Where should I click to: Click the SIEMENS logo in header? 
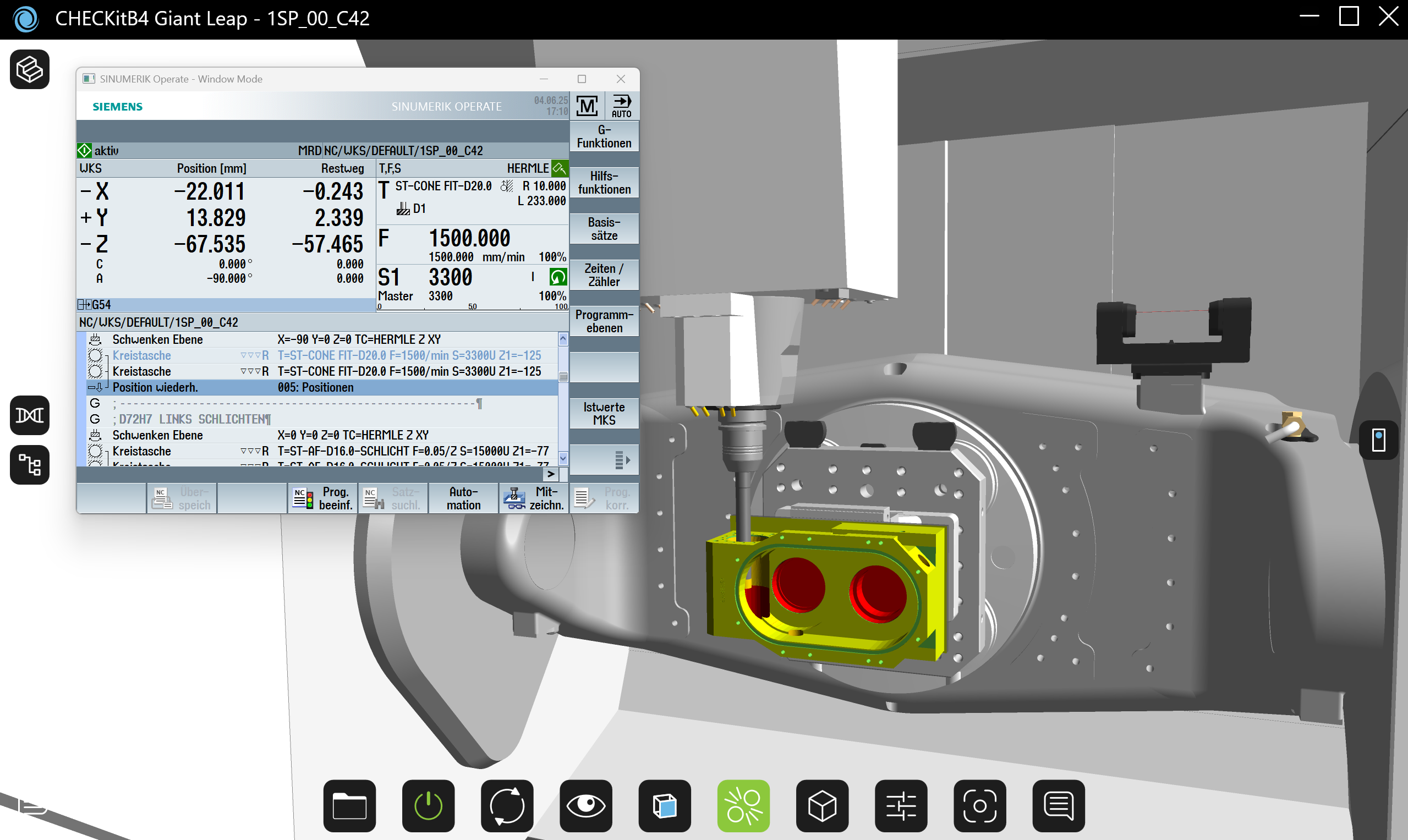[118, 107]
